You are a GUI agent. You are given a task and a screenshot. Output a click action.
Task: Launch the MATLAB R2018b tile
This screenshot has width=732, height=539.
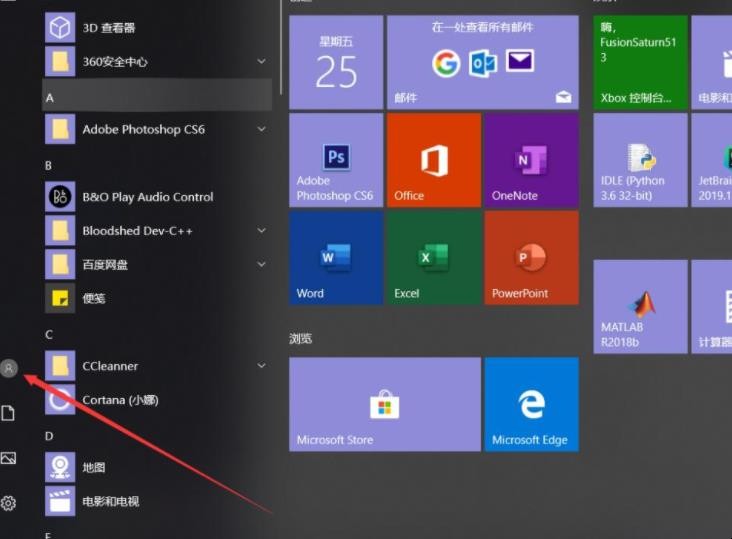640,307
